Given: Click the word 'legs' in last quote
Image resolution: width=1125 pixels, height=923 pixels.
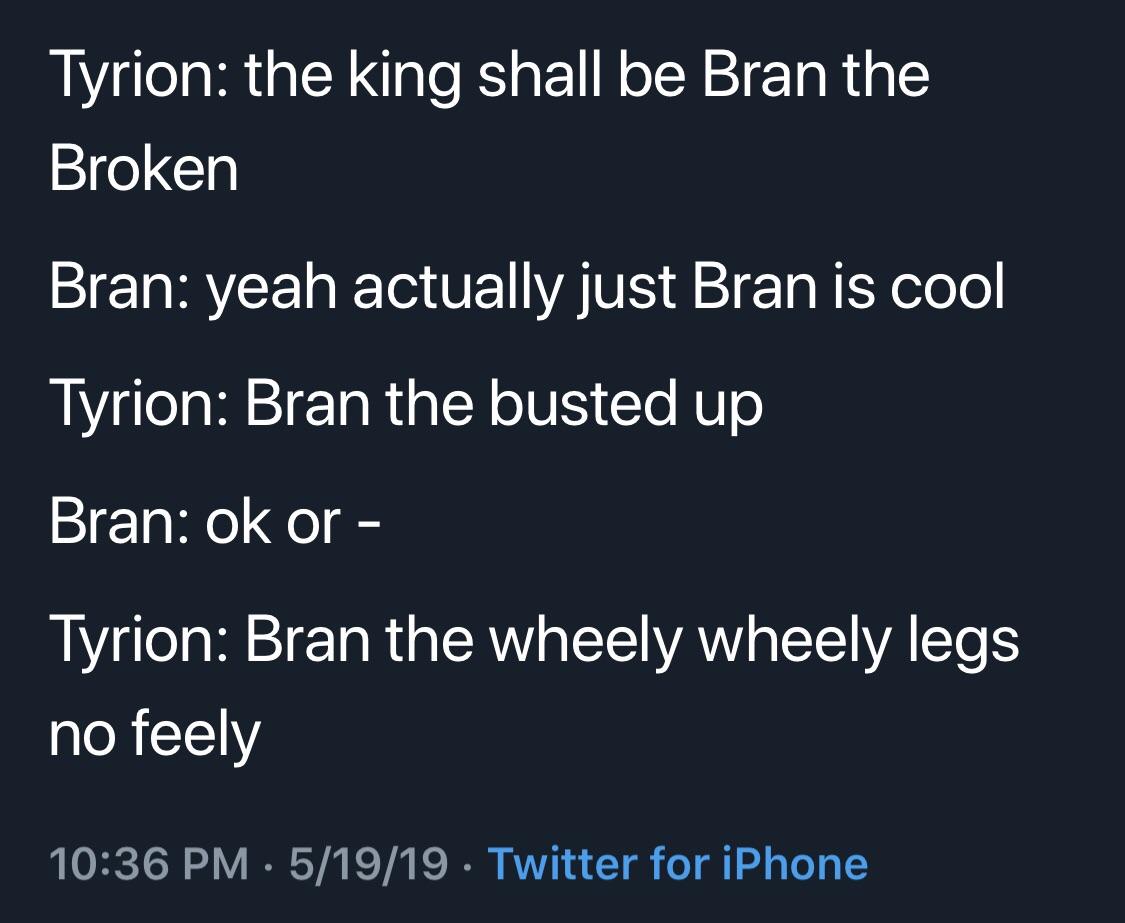Looking at the screenshot, I should click(963, 641).
